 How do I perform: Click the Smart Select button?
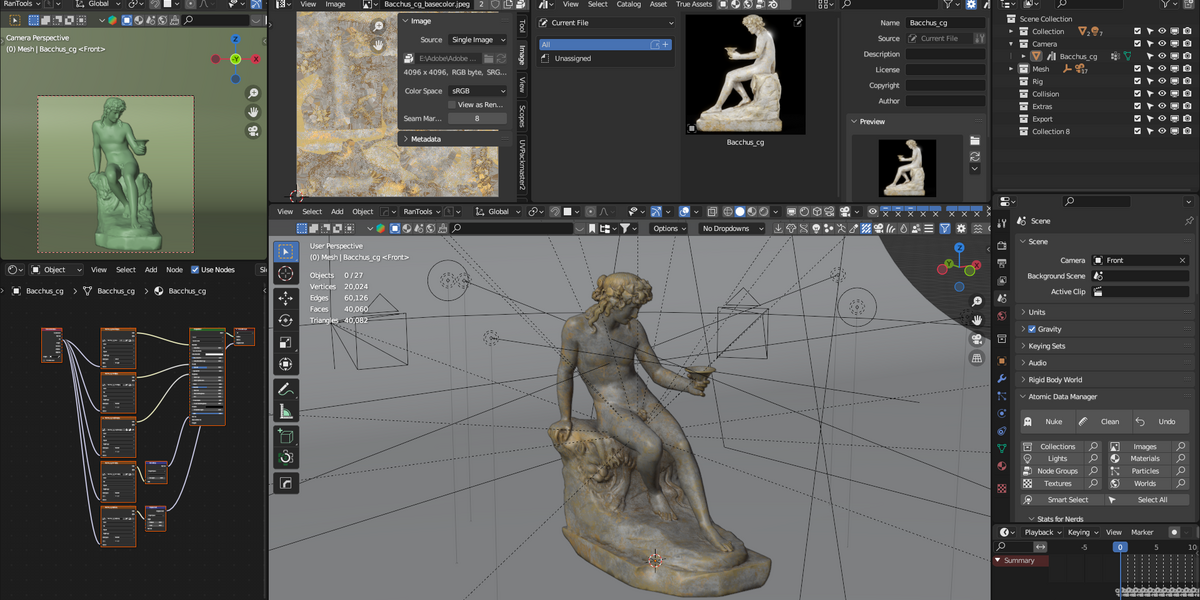tap(1062, 500)
